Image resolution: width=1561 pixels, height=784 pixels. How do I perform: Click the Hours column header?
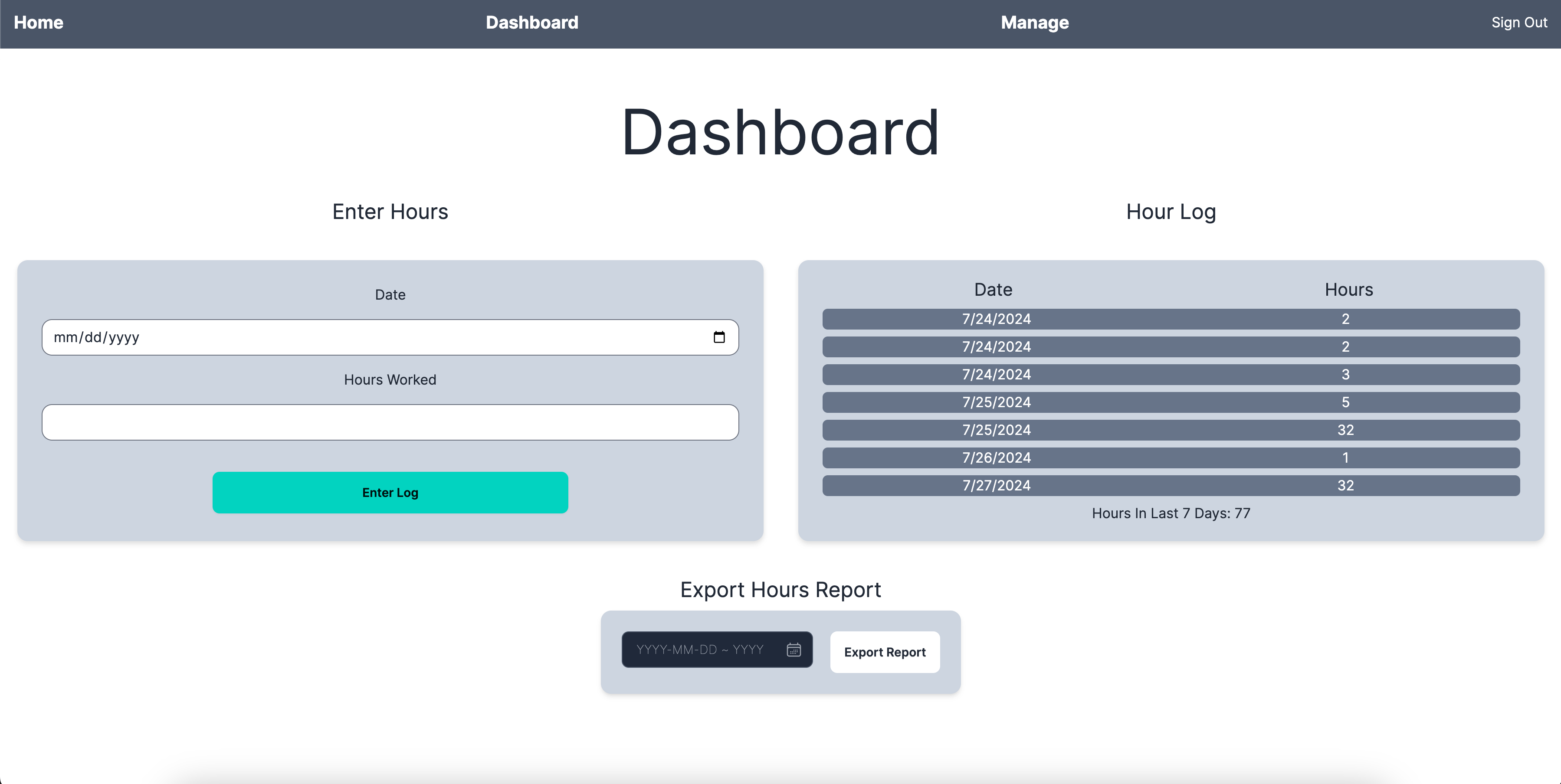tap(1348, 290)
